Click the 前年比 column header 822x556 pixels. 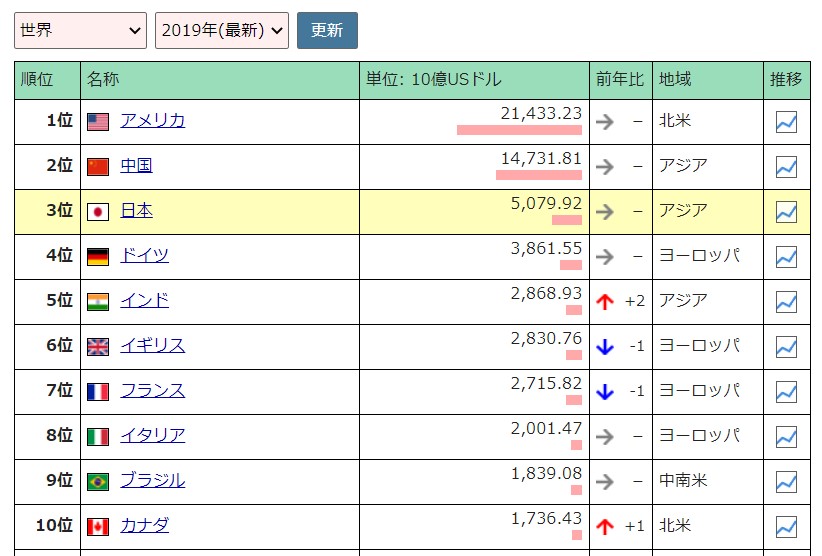[x=620, y=80]
